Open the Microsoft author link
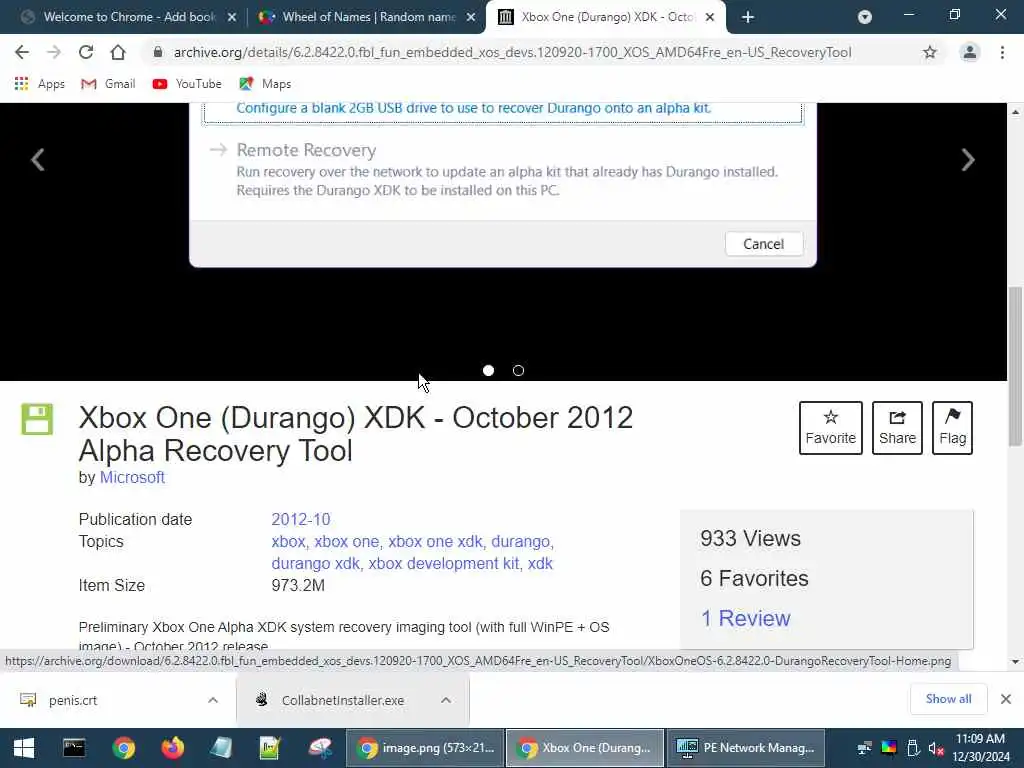 pyautogui.click(x=132, y=477)
